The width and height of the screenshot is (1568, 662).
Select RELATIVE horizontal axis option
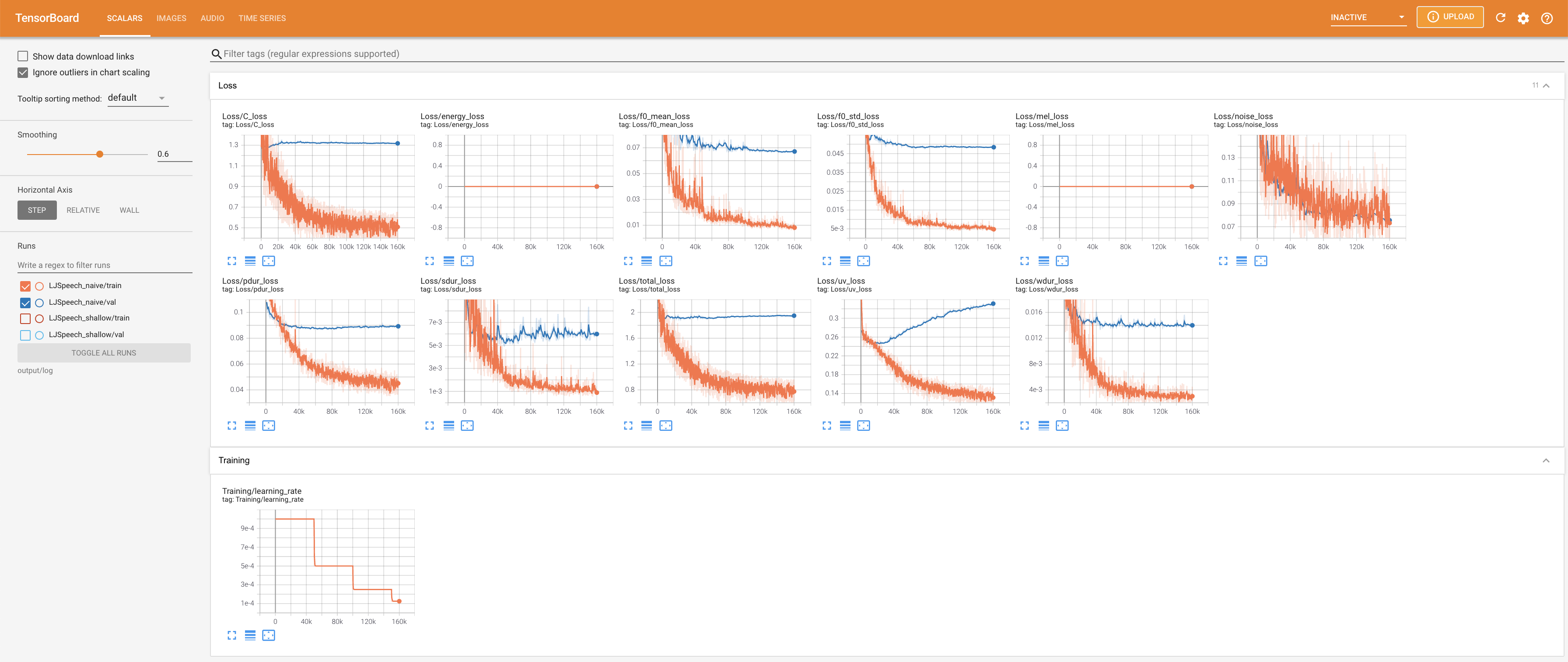click(83, 210)
